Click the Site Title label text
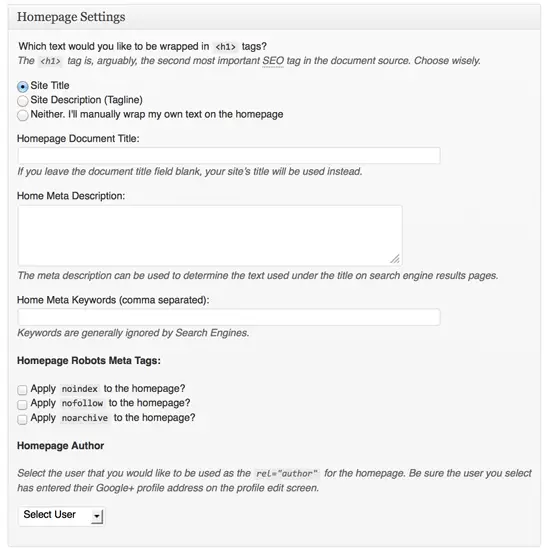 click(50, 86)
